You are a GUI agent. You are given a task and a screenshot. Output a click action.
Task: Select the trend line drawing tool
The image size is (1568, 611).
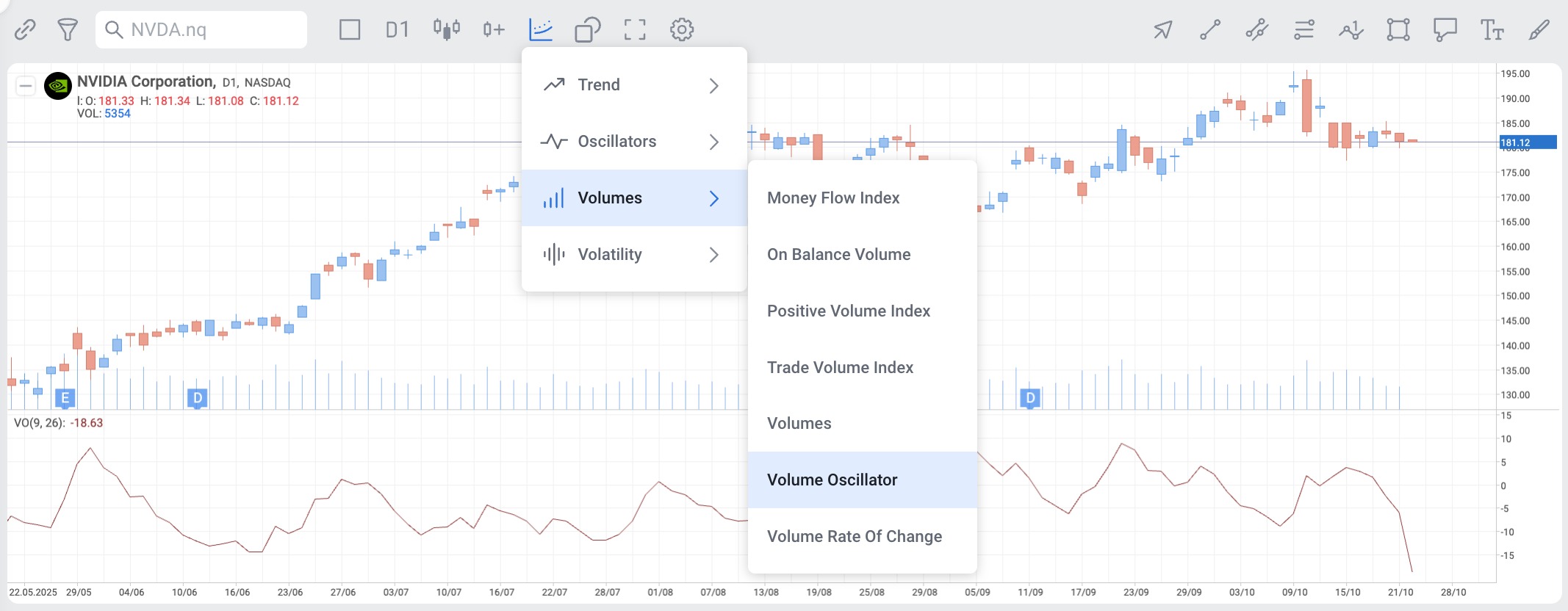[1210, 30]
